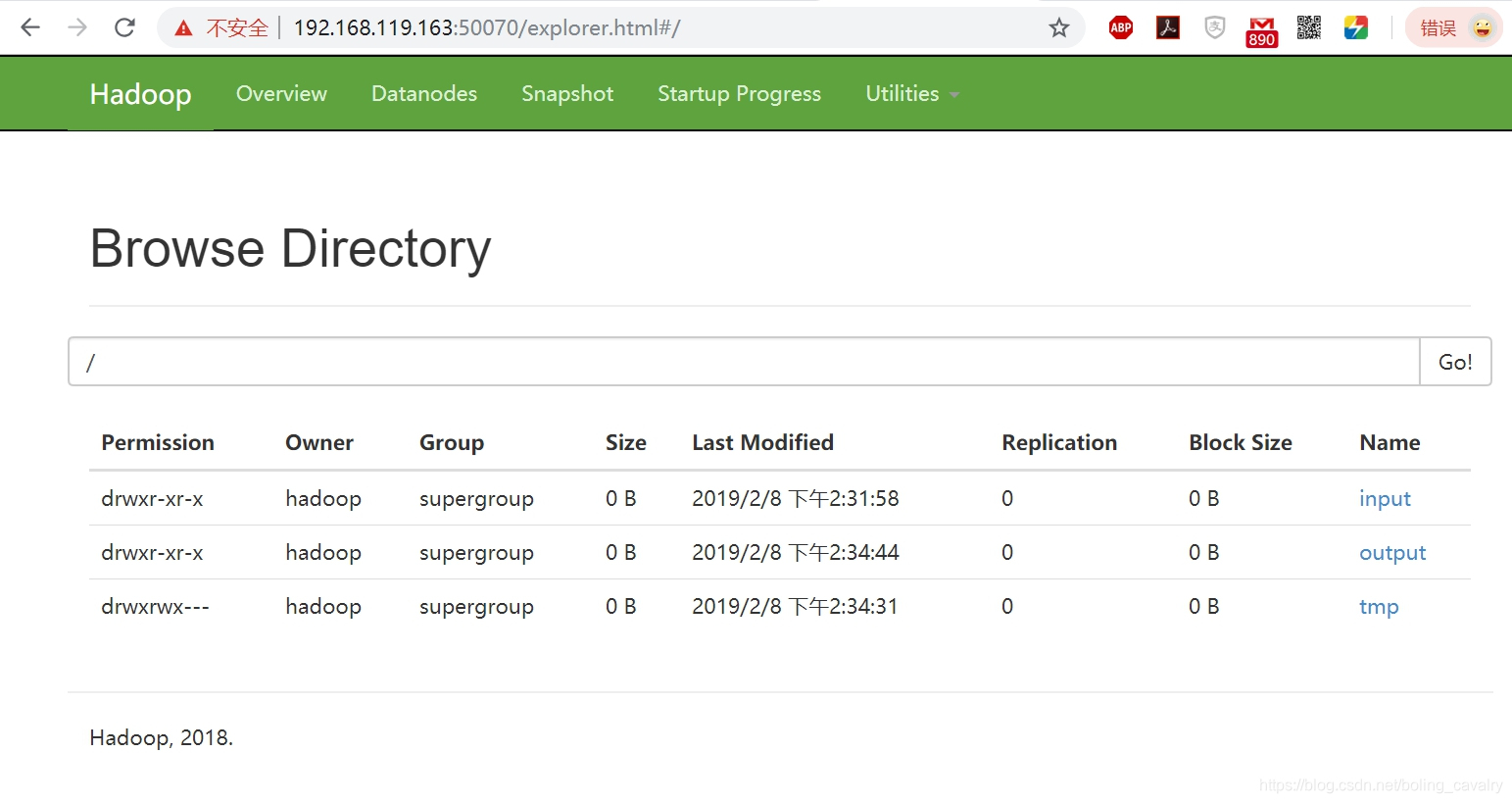Go to the Datanodes page
This screenshot has width=1512, height=803.
(x=424, y=93)
